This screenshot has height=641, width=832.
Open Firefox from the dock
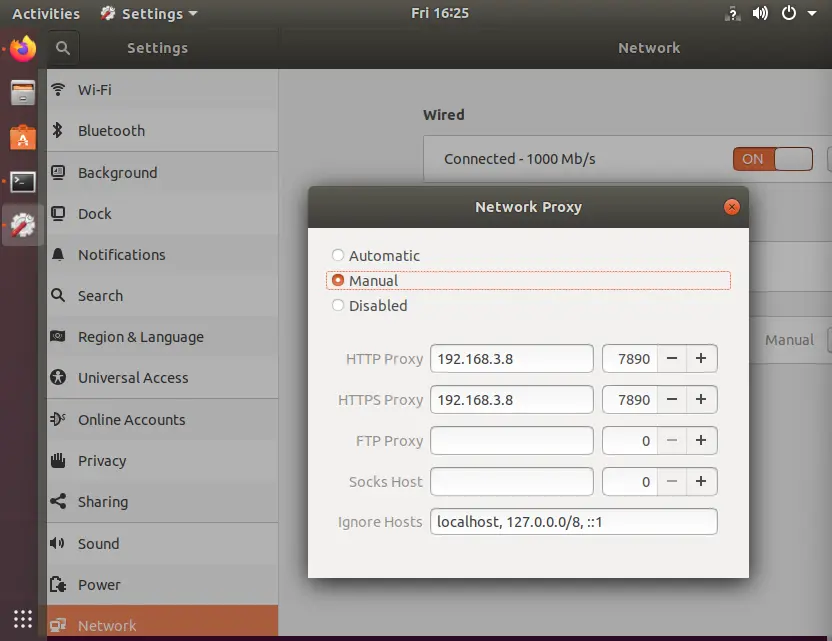(20, 47)
